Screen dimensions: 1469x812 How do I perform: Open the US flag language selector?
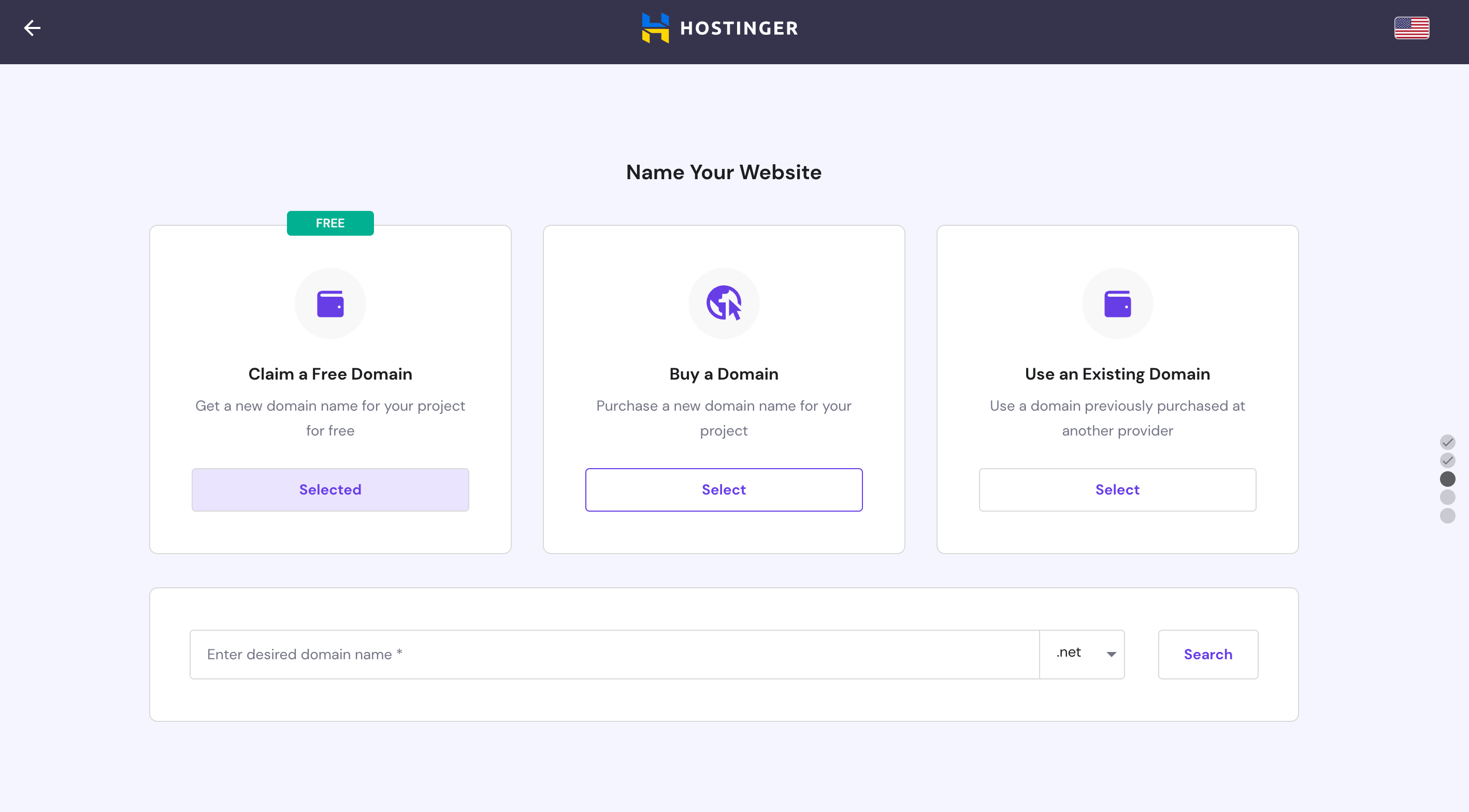point(1412,28)
